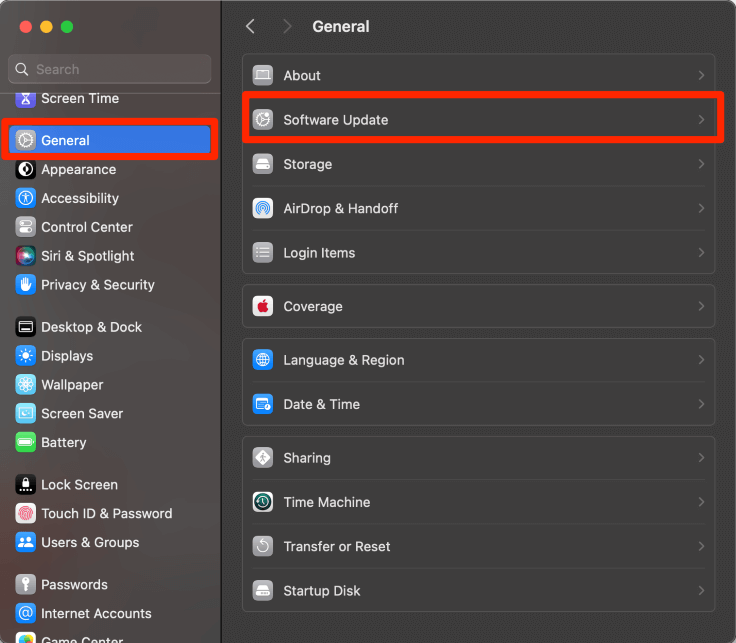Screen dimensions: 736x643
Task: Click the Date & Time calendar icon
Action: (263, 404)
